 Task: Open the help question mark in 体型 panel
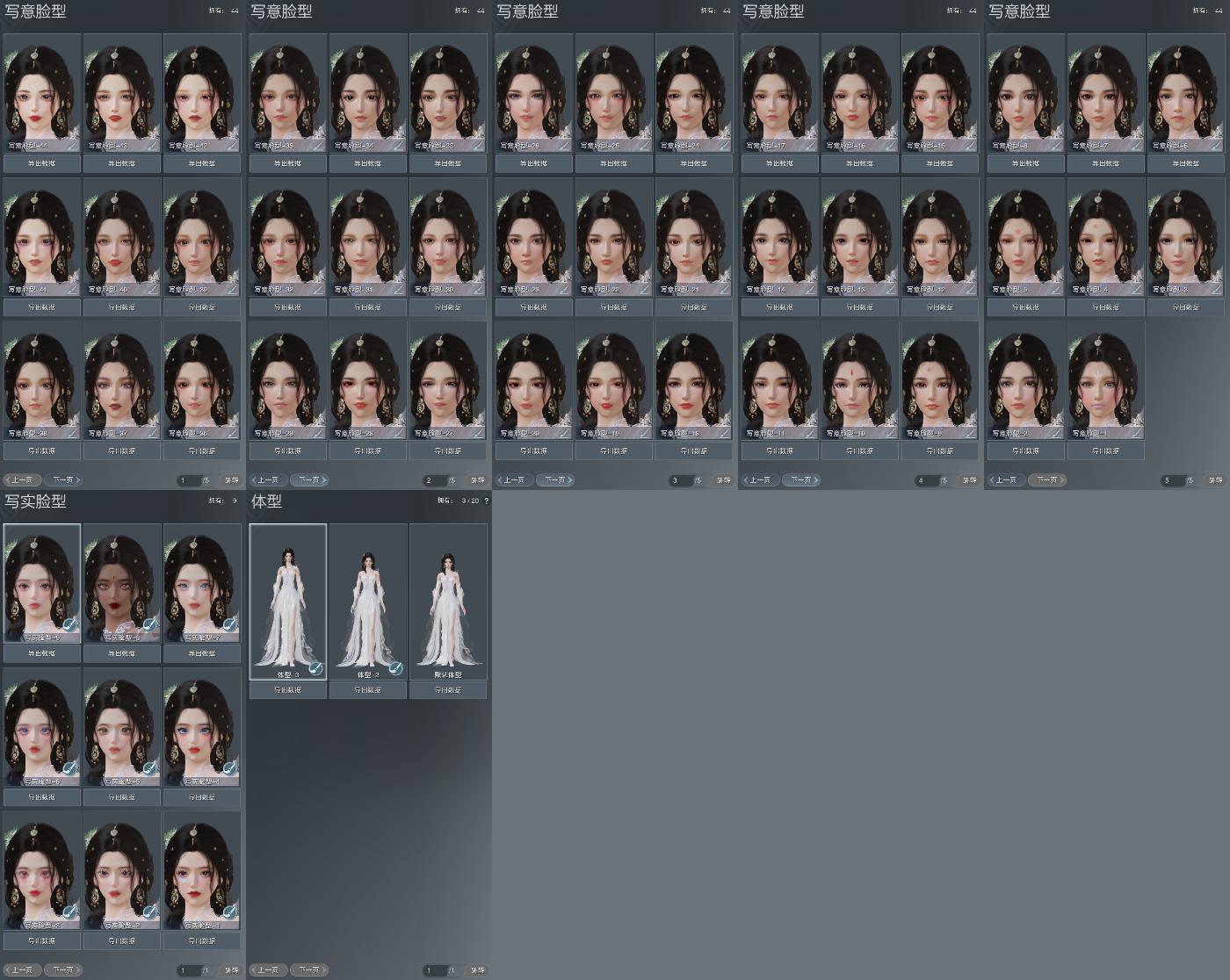pos(486,501)
